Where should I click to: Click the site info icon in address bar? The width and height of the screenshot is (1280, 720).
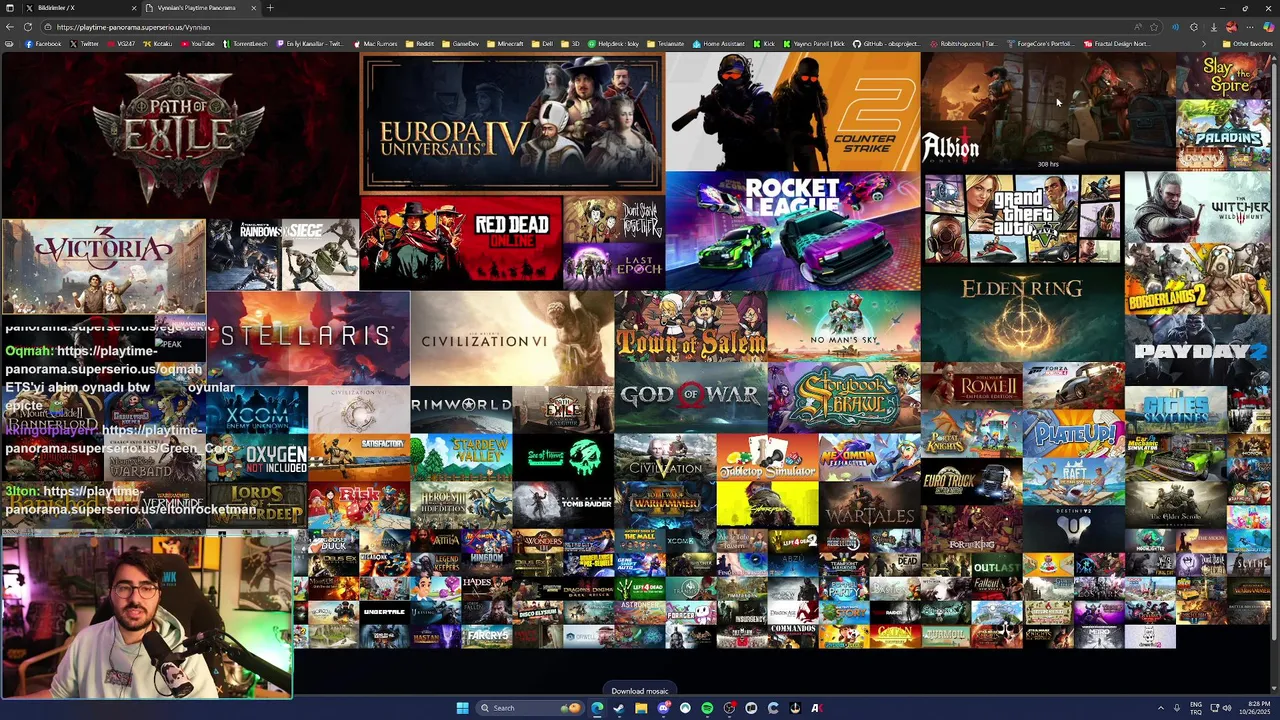coord(49,27)
